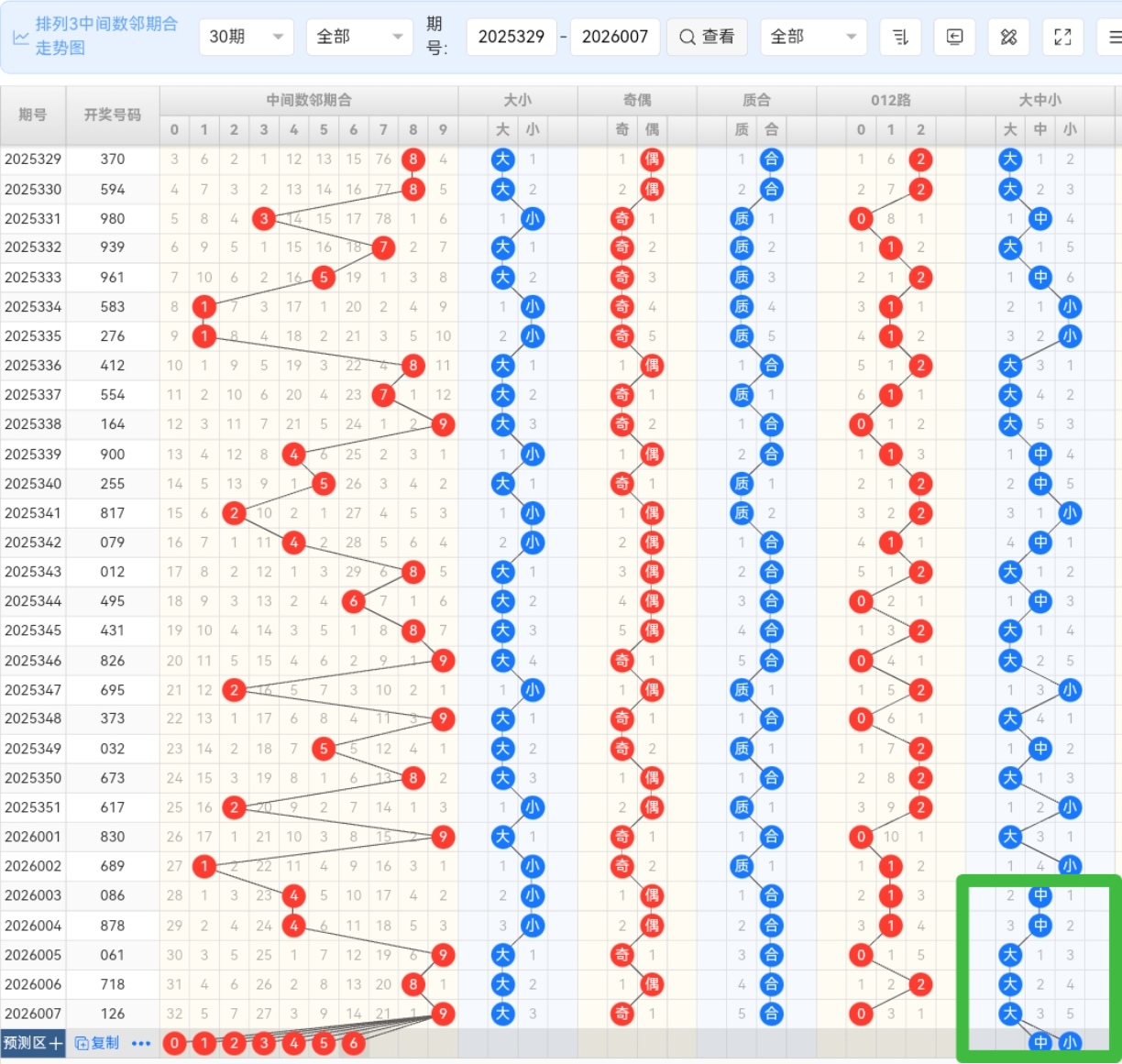This screenshot has width=1122, height=1064.
Task: Click red ball 2 in row 2025341
Action: 235,513
